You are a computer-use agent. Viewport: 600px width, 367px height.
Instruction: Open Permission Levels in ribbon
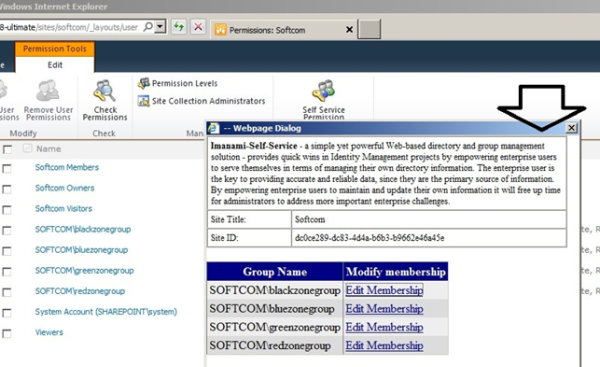click(178, 83)
